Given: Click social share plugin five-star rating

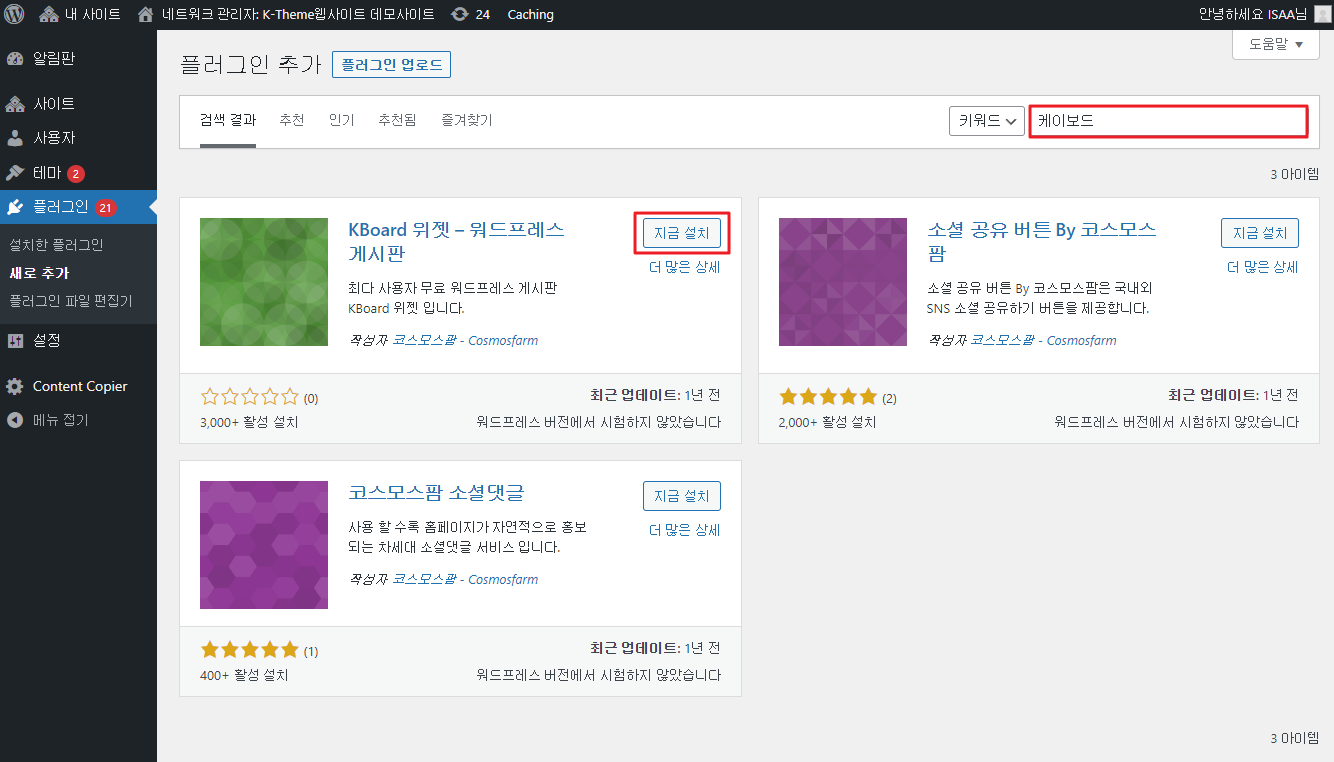Looking at the screenshot, I should 828,397.
